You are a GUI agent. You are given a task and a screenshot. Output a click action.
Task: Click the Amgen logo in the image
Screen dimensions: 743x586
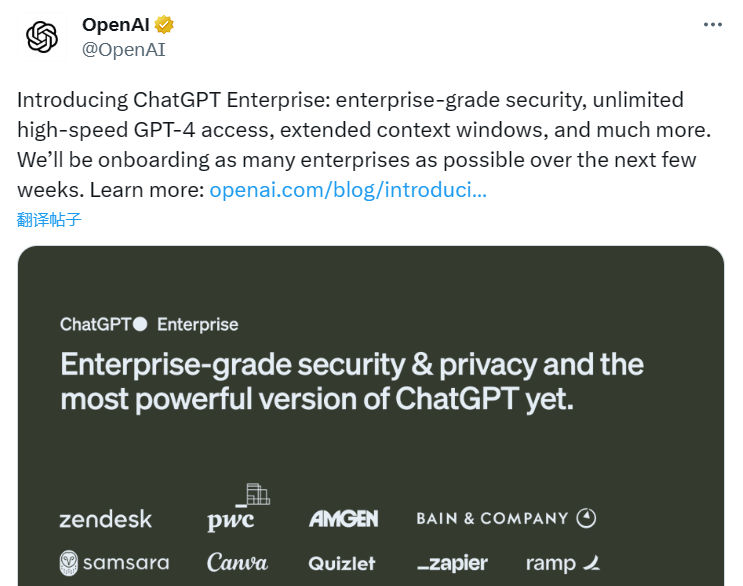(343, 519)
